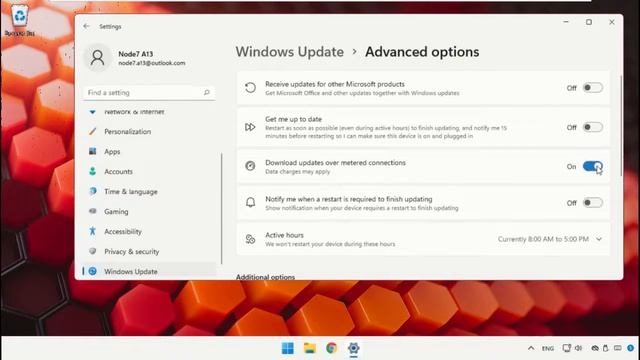This screenshot has width=640, height=360.
Task: Go to the Apps settings page
Action: tap(149, 151)
